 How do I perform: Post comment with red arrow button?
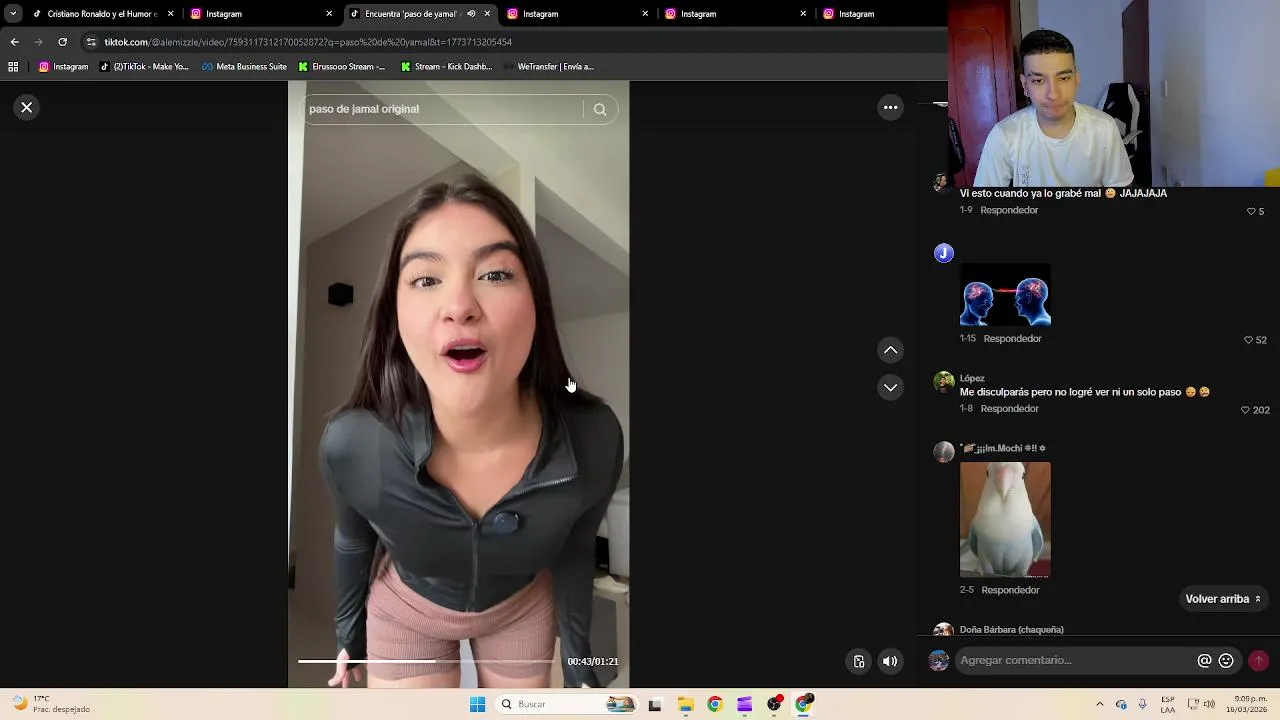1258,660
